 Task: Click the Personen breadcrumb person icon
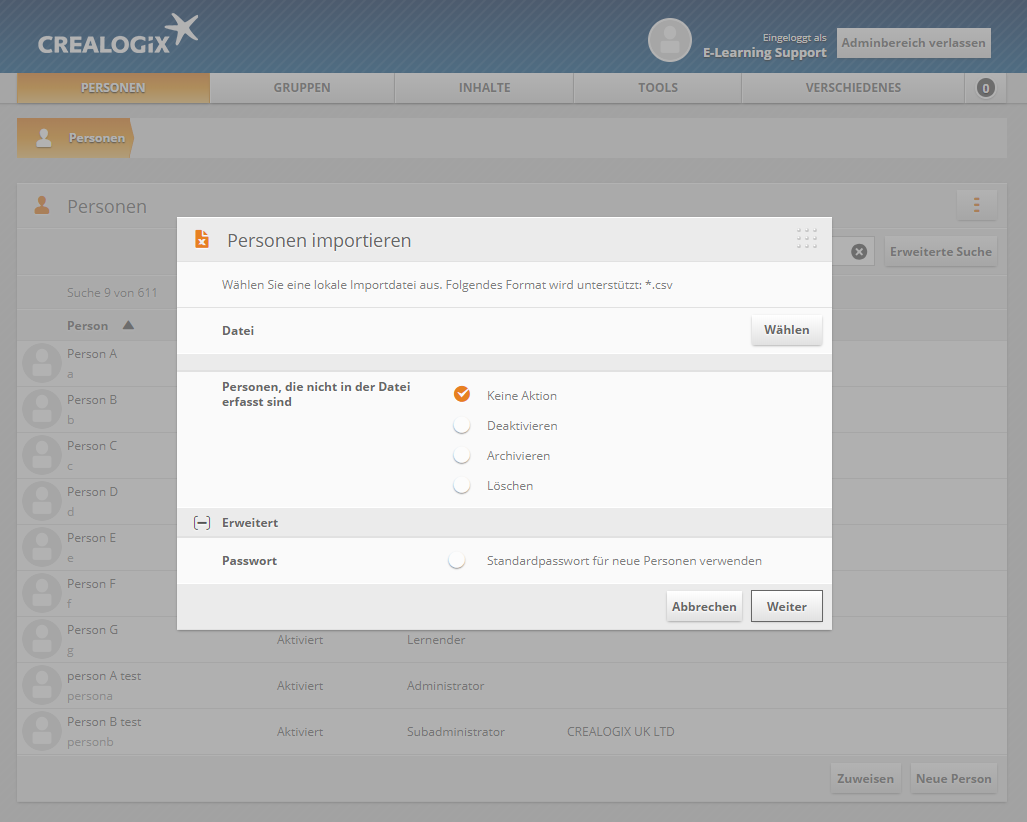point(44,138)
